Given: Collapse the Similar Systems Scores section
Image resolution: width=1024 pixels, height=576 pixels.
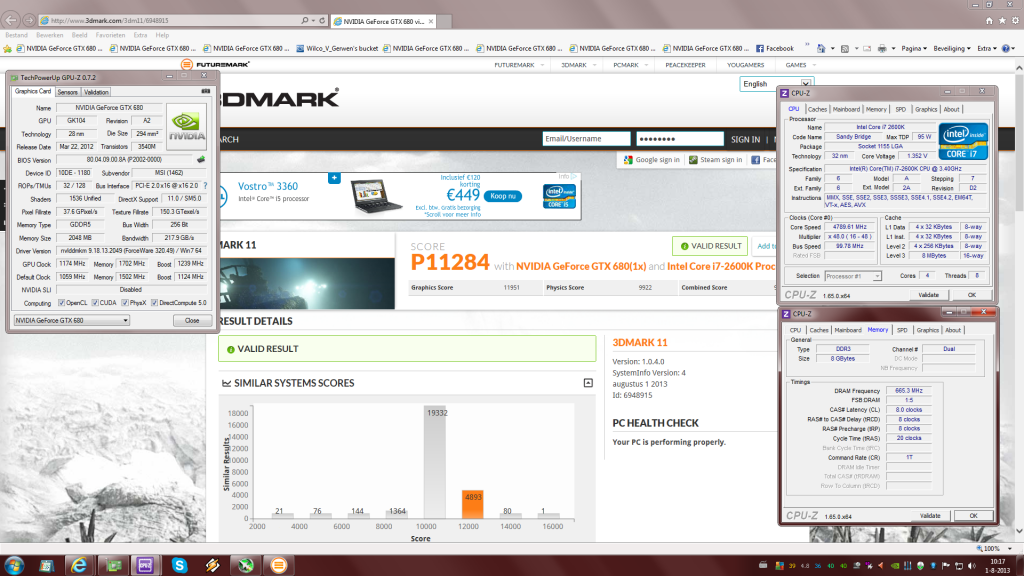Looking at the screenshot, I should (588, 383).
